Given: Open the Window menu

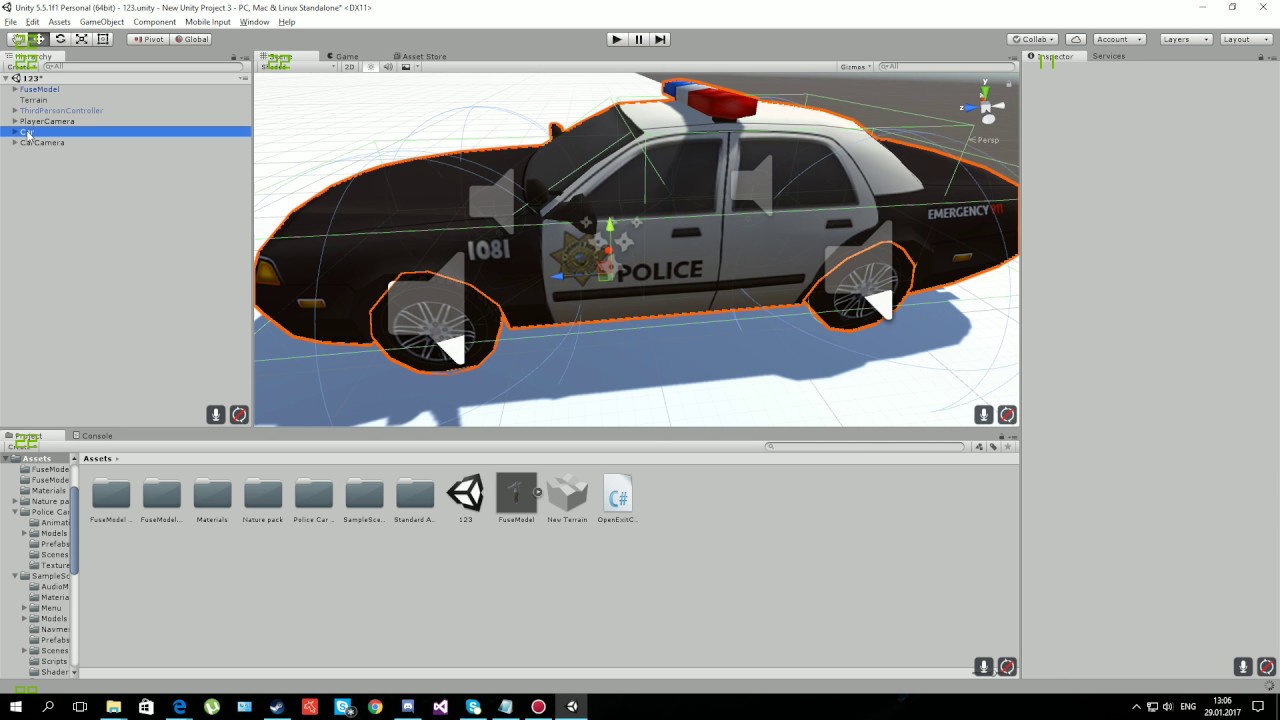Looking at the screenshot, I should (254, 22).
